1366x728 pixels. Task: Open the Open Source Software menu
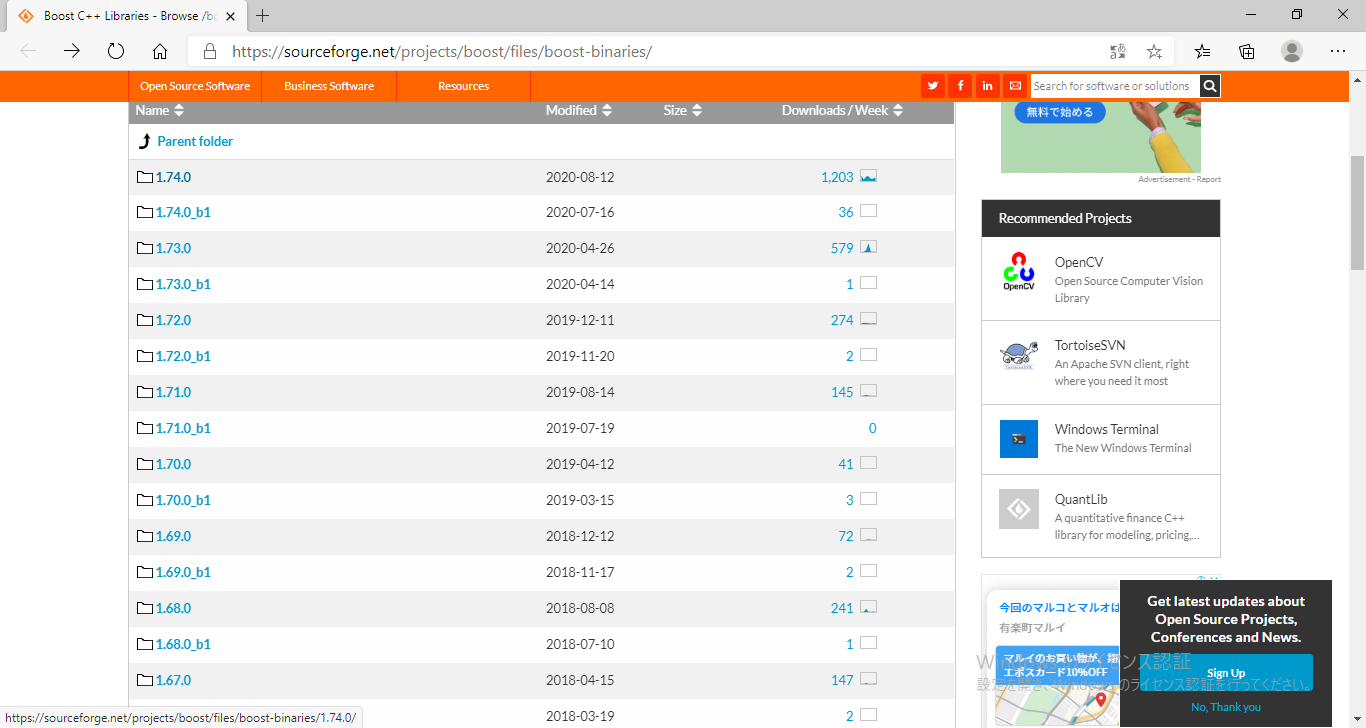click(x=195, y=86)
